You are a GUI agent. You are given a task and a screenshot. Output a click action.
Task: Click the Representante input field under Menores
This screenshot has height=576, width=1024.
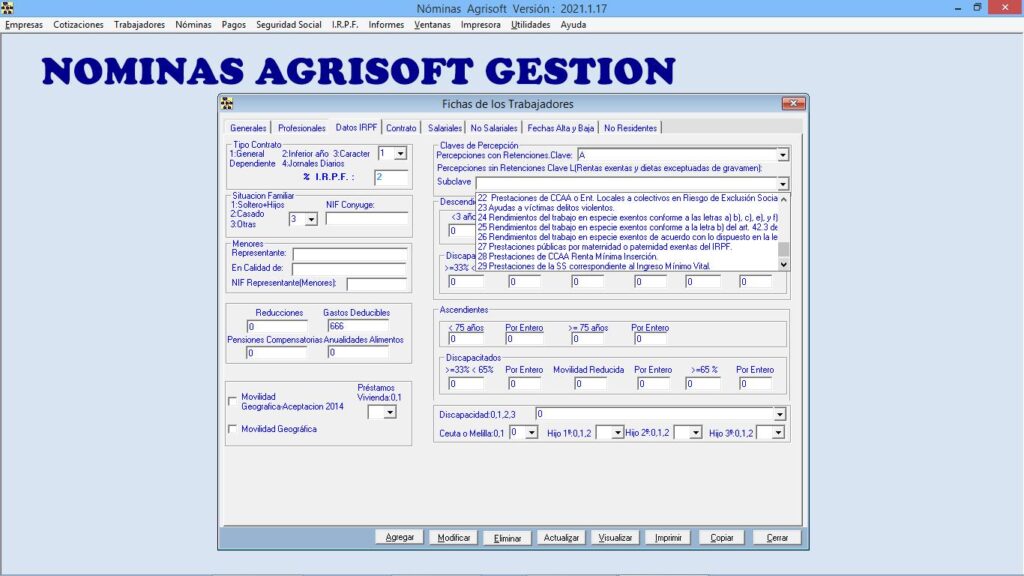click(x=349, y=254)
